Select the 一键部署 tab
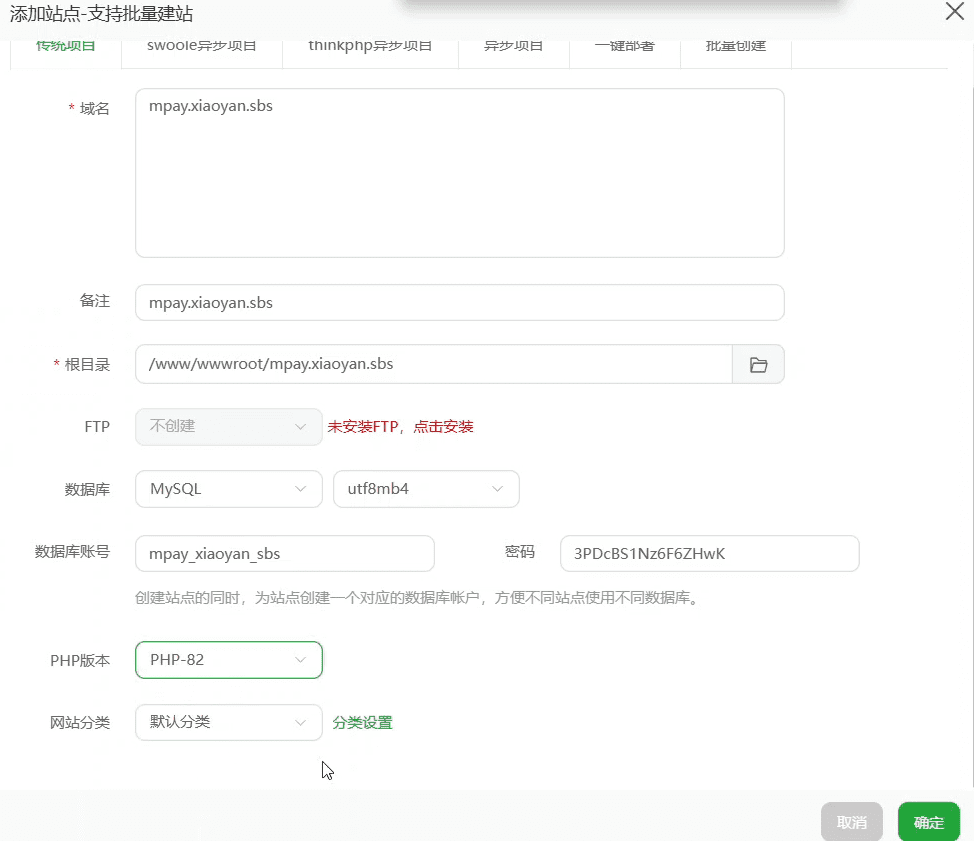Viewport: 974px width, 841px height. tap(624, 48)
